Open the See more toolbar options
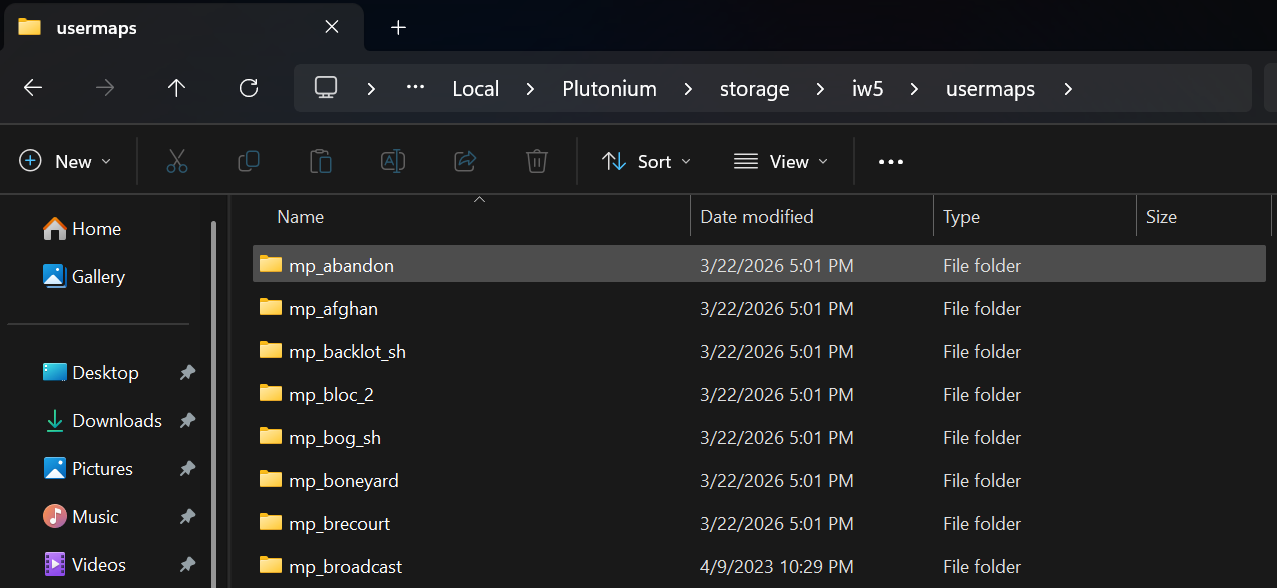Image resolution: width=1277 pixels, height=588 pixels. pos(891,161)
